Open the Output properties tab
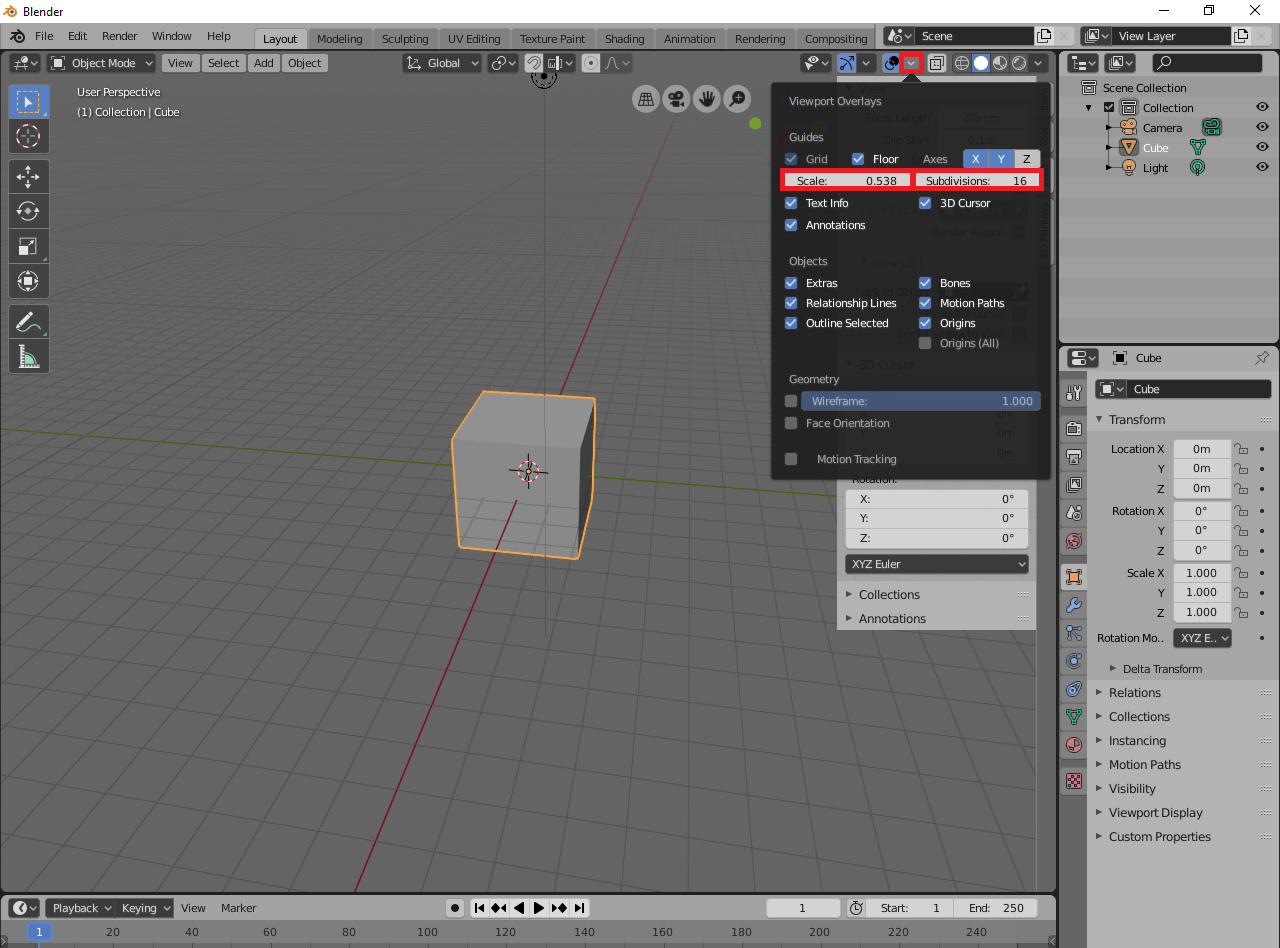 click(1074, 457)
